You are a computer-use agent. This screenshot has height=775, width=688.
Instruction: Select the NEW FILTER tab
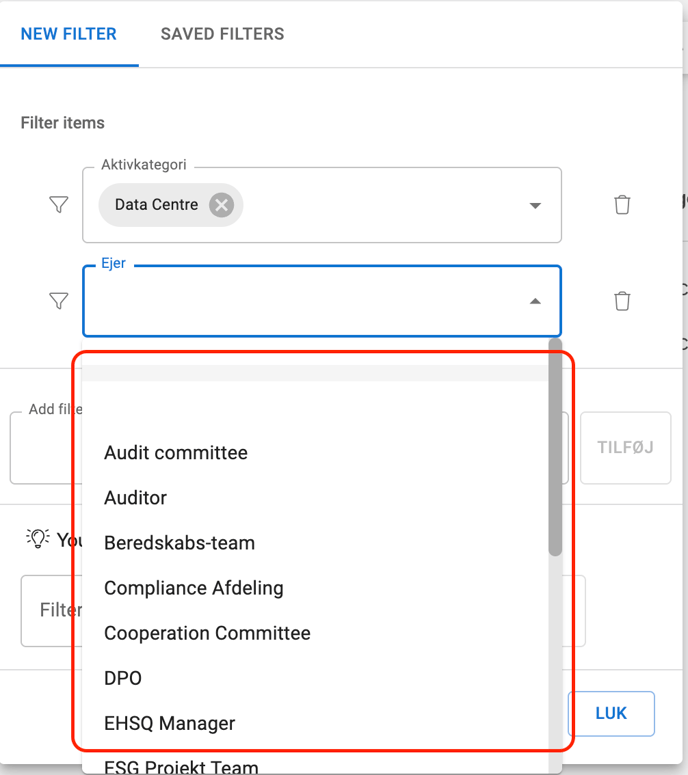(x=69, y=34)
